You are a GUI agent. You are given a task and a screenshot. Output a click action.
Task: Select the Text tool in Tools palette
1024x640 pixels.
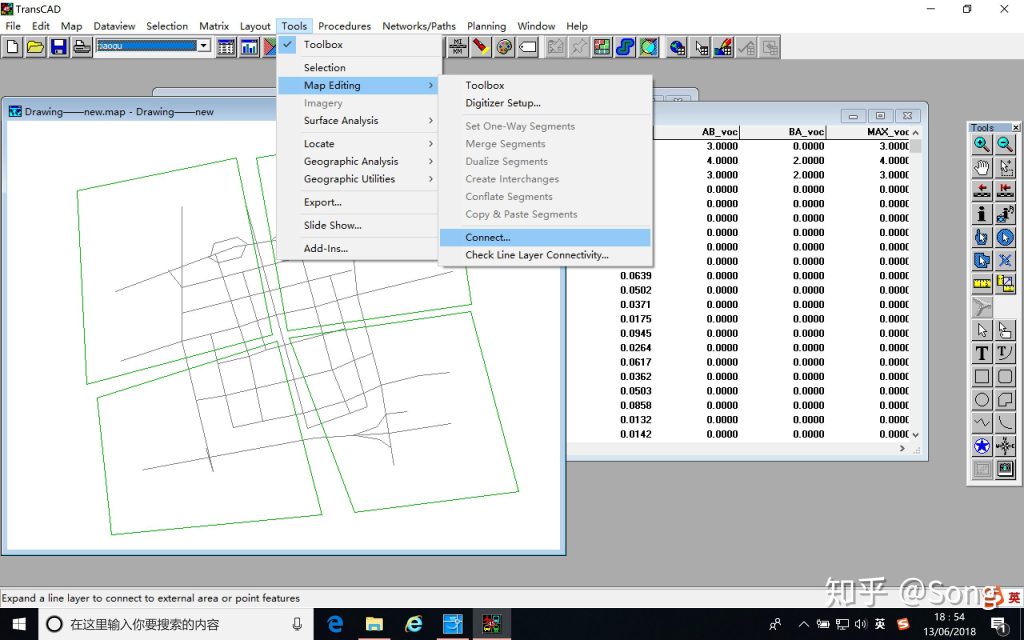point(982,353)
